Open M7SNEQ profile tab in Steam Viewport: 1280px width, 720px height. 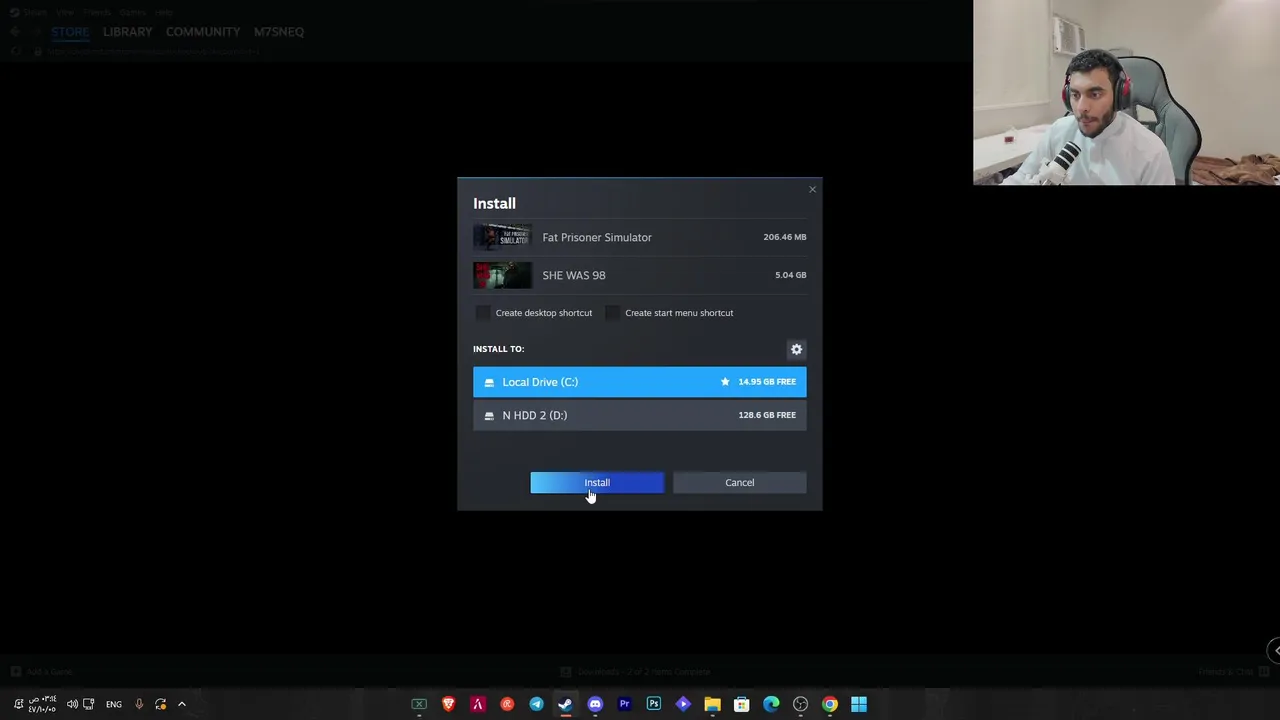click(x=279, y=32)
